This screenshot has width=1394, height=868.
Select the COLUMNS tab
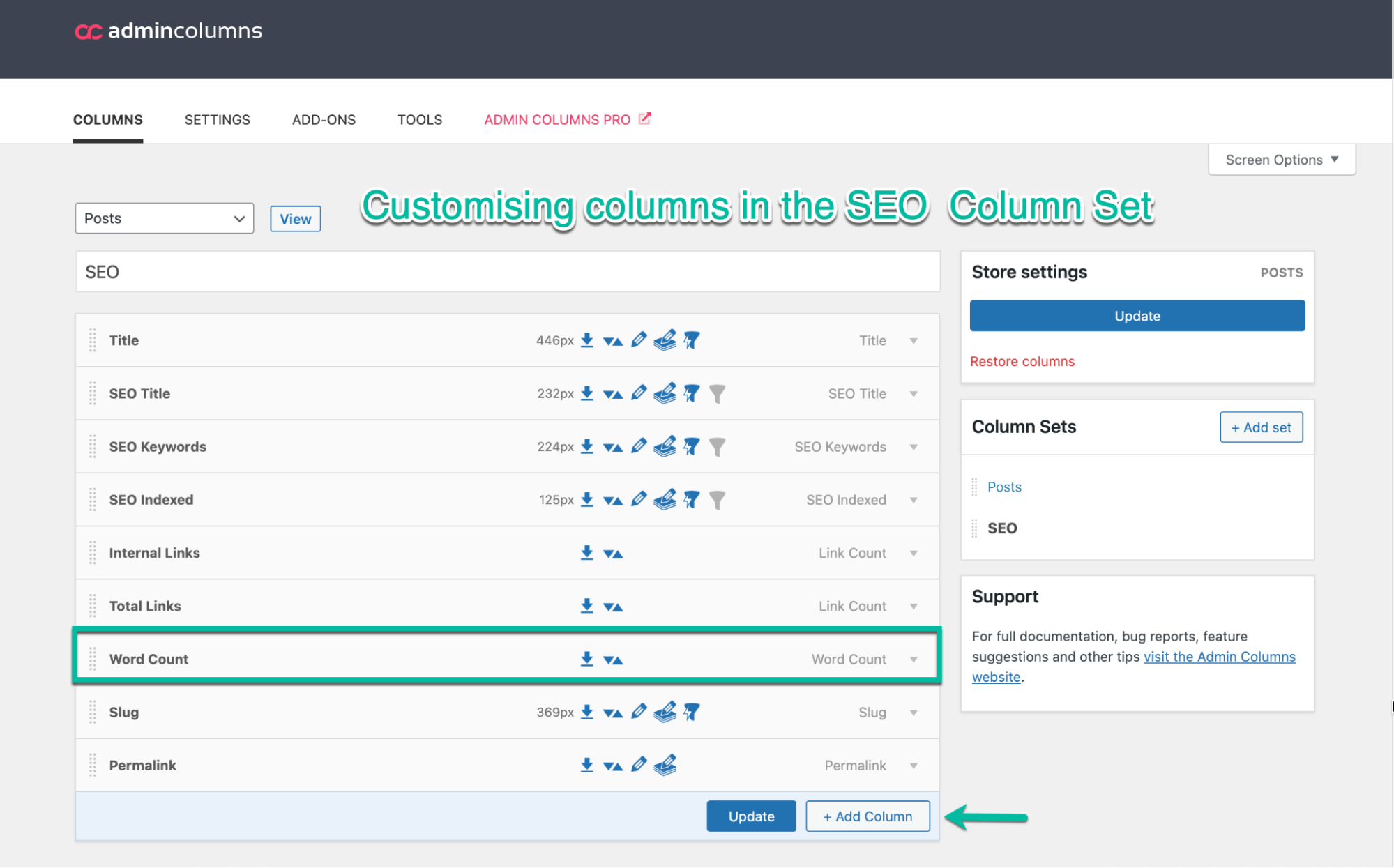point(108,118)
